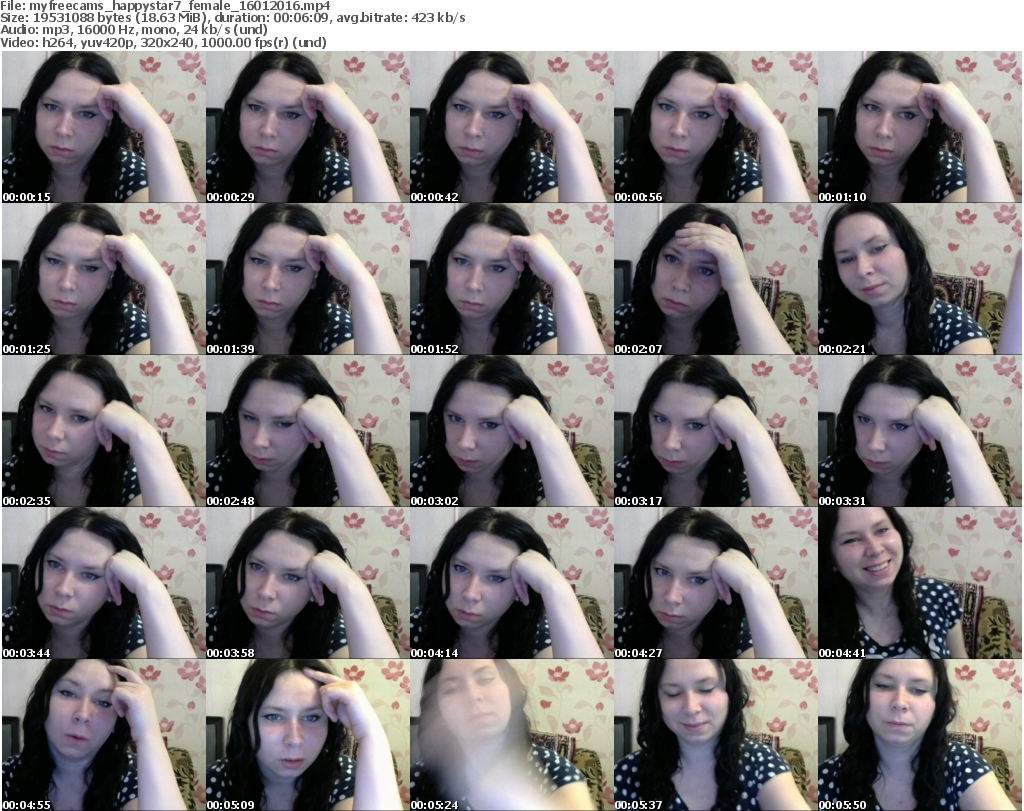Screen dimensions: 1024x811
Task: Open the frame stamped 00:01:39
Action: tap(308, 279)
